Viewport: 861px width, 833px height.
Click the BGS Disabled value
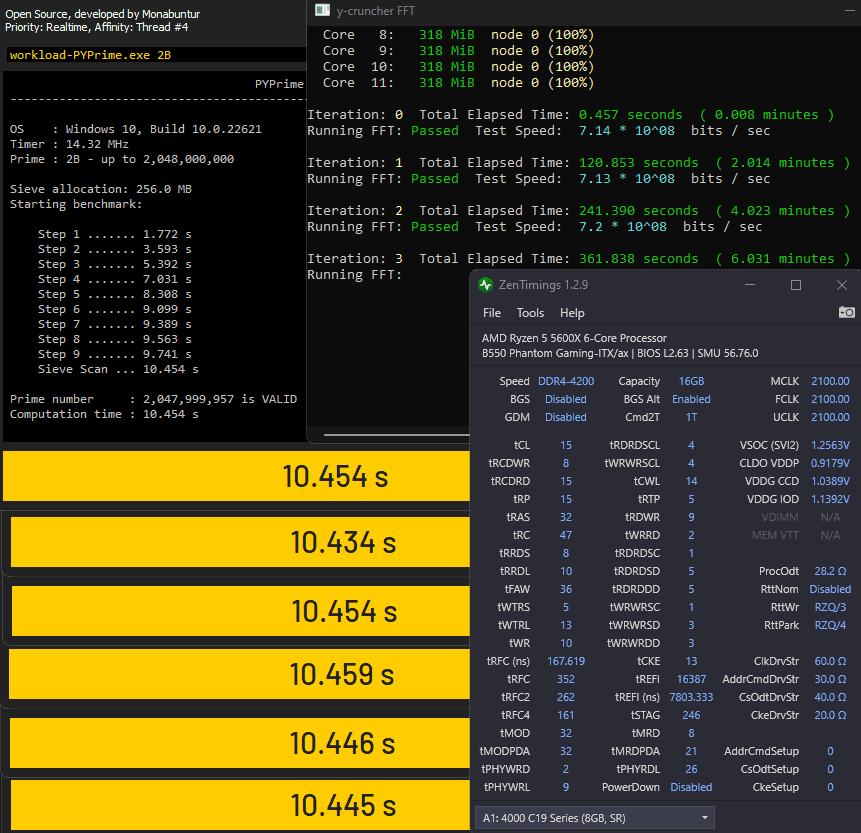[566, 399]
